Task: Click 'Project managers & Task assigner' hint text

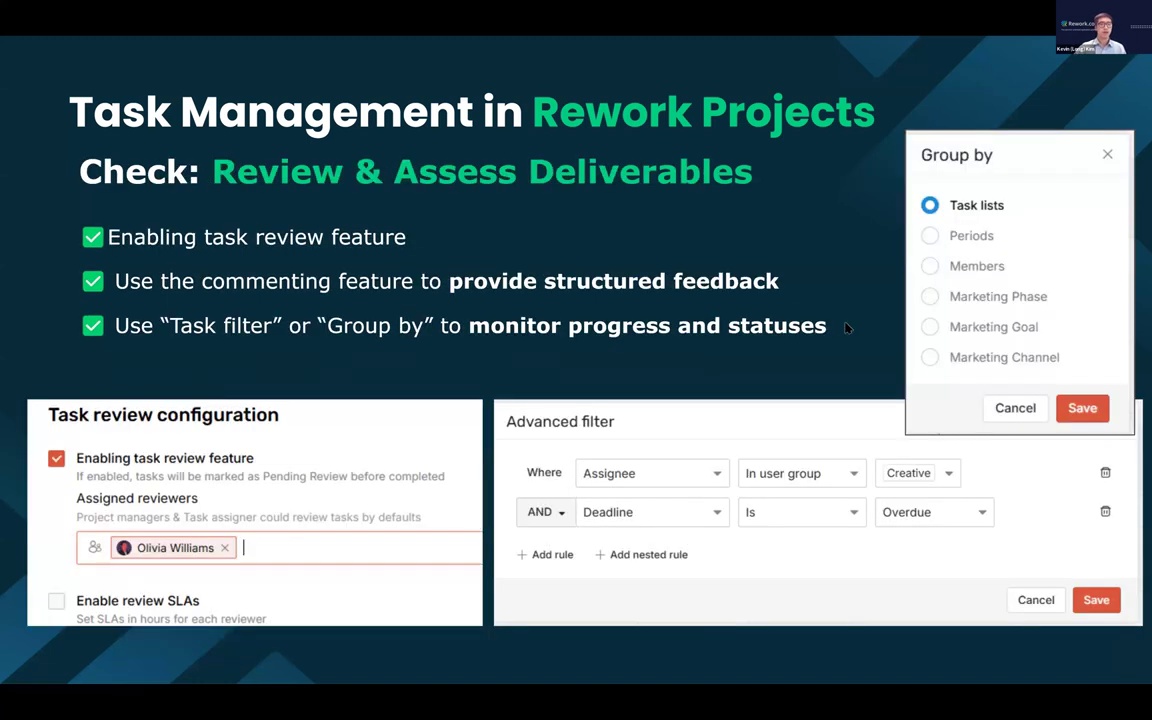Action: point(248,517)
